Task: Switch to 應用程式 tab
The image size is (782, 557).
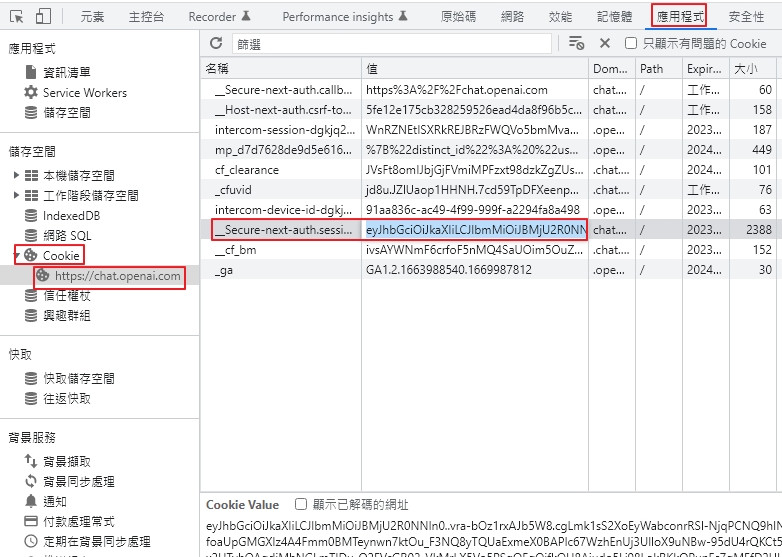Action: click(x=680, y=17)
